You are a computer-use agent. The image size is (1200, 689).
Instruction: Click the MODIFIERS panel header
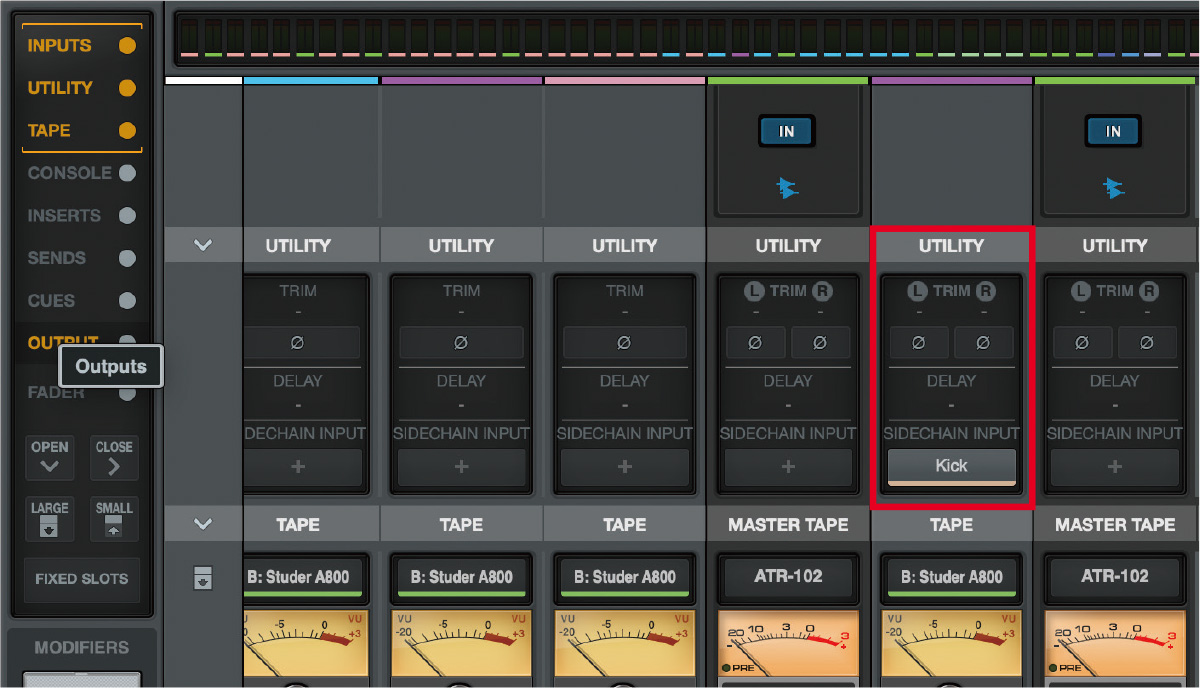pyautogui.click(x=82, y=648)
